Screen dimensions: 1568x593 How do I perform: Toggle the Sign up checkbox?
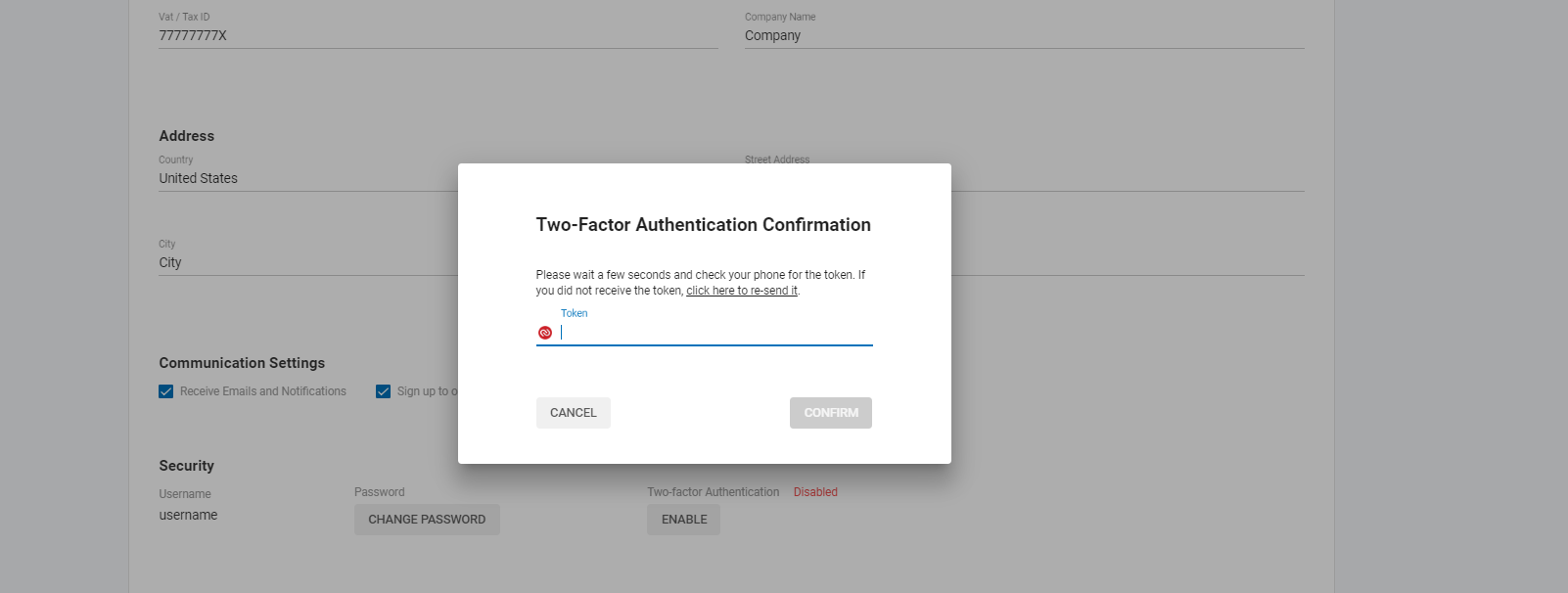pos(384,391)
